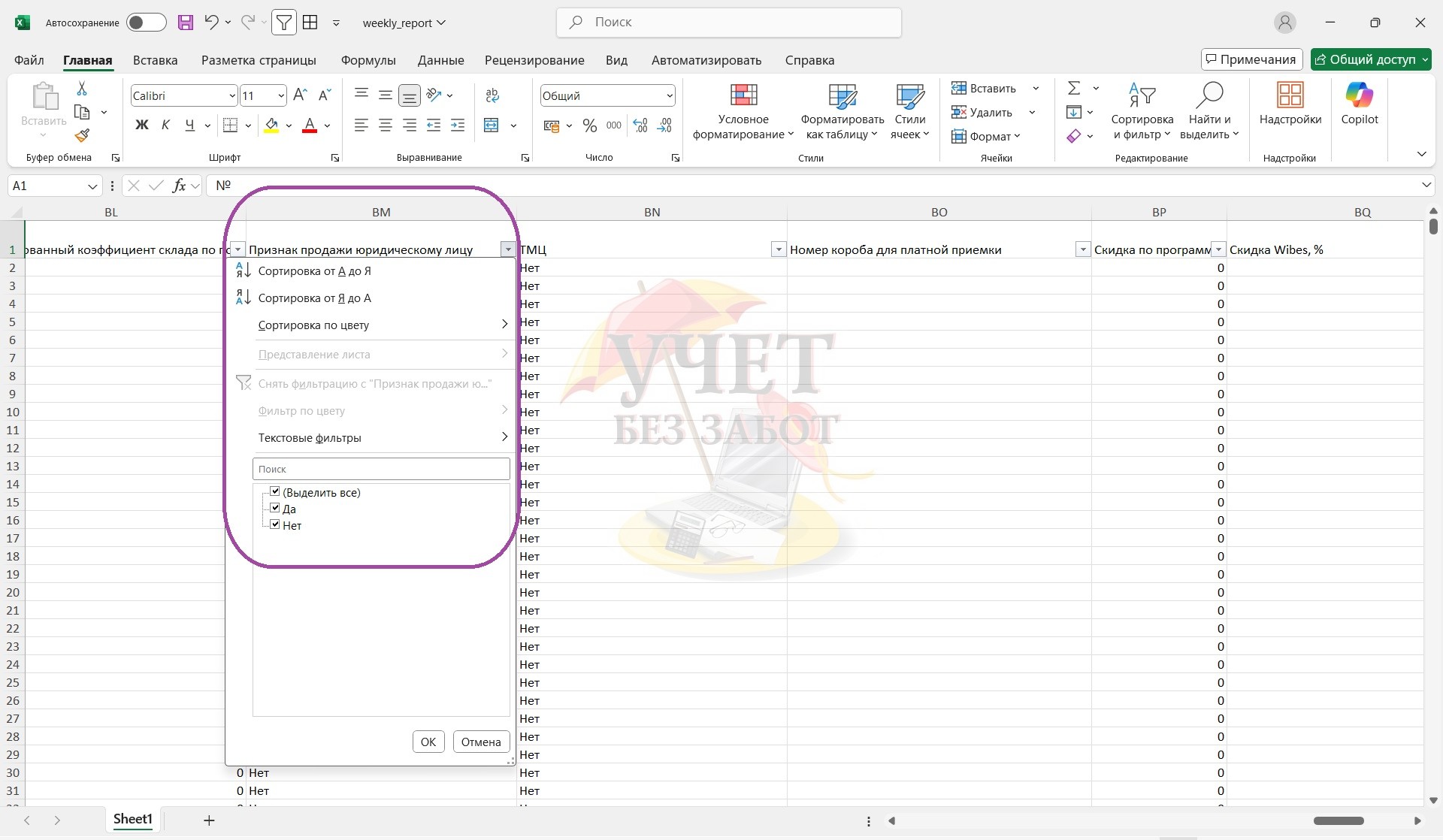Click the Save floppy disk icon
1443x840 pixels.
point(186,23)
